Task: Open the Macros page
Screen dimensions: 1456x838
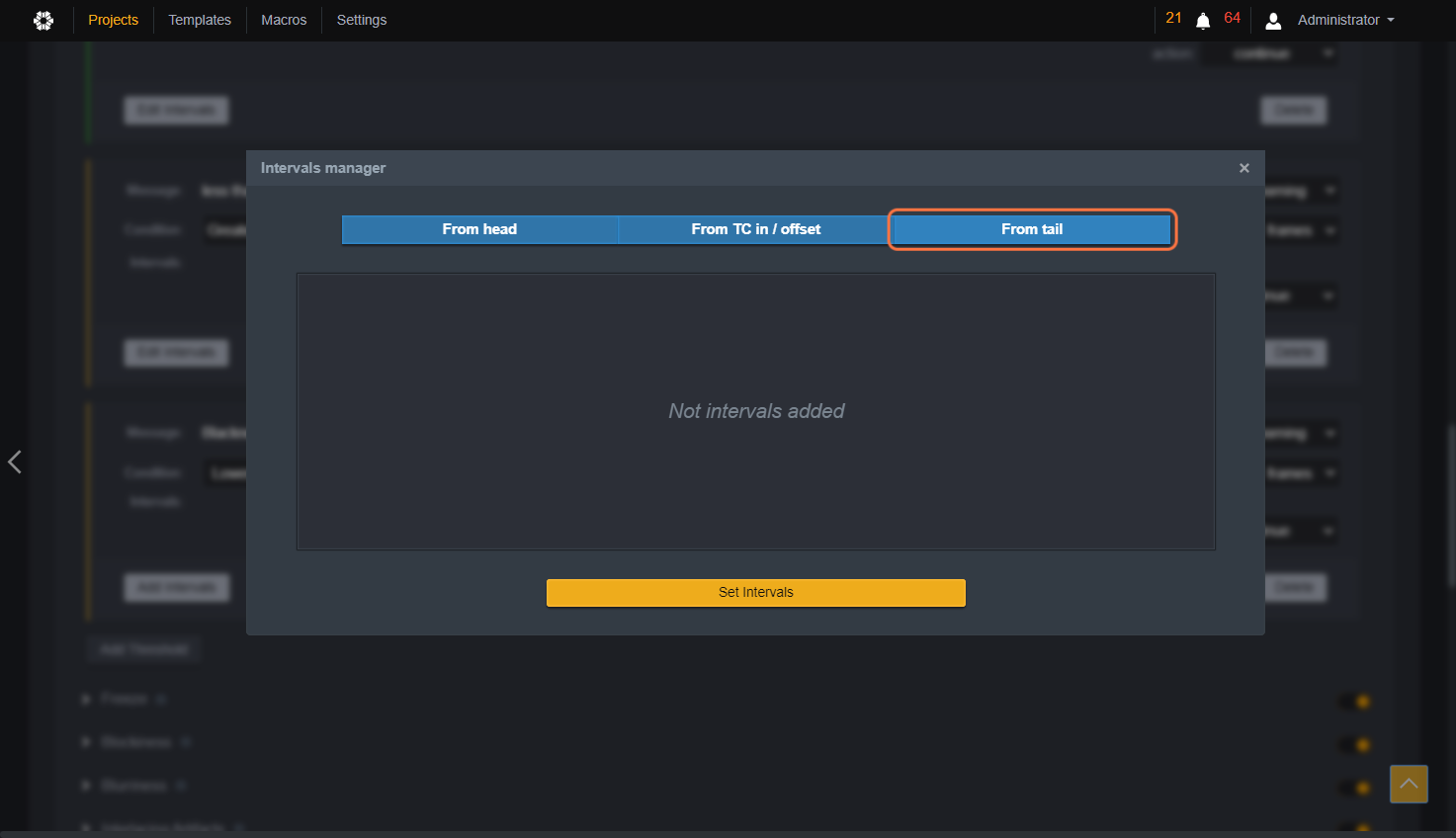Action: 284,20
